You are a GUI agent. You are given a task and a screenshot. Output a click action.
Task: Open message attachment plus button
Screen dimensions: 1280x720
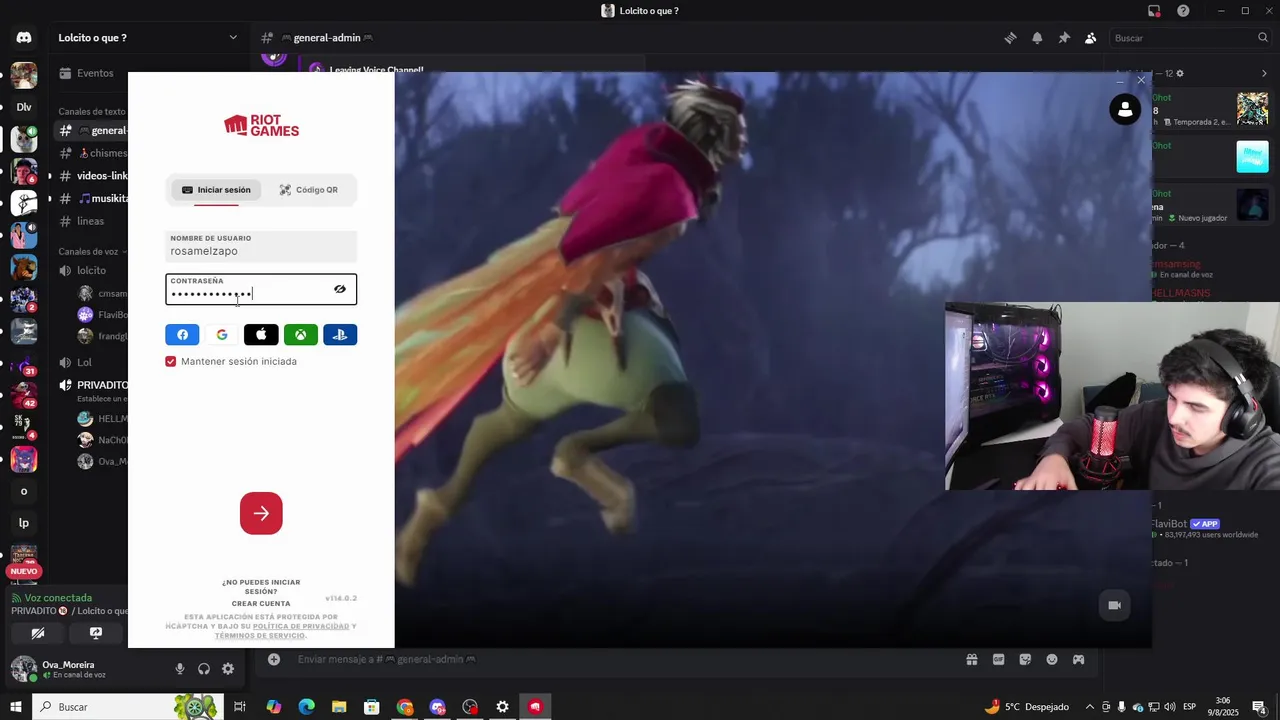274,659
